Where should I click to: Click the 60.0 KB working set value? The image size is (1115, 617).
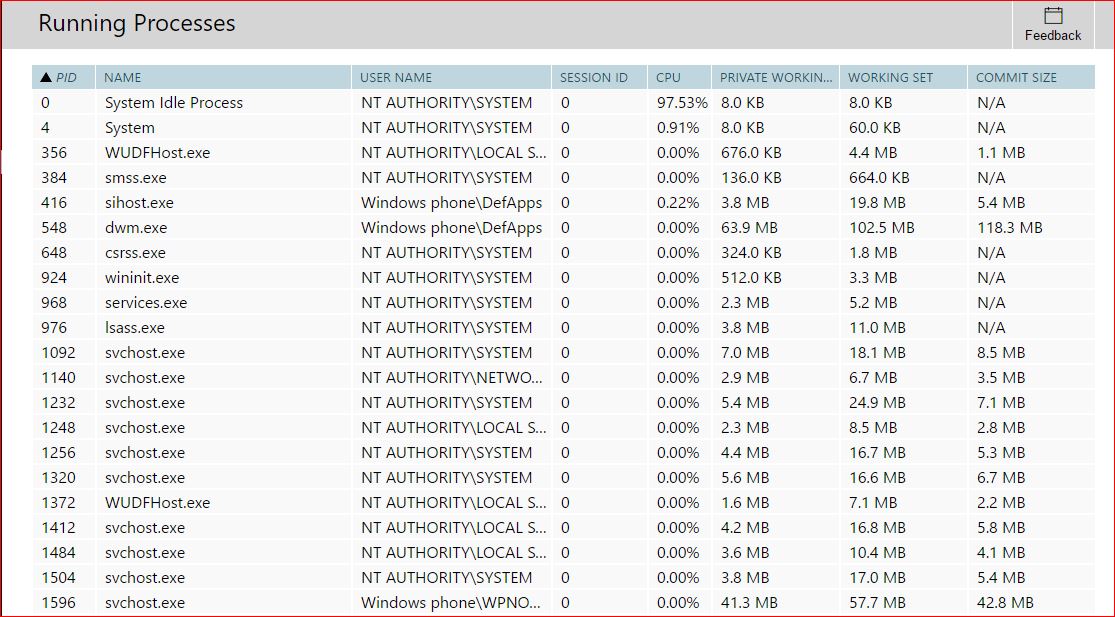[x=875, y=128]
